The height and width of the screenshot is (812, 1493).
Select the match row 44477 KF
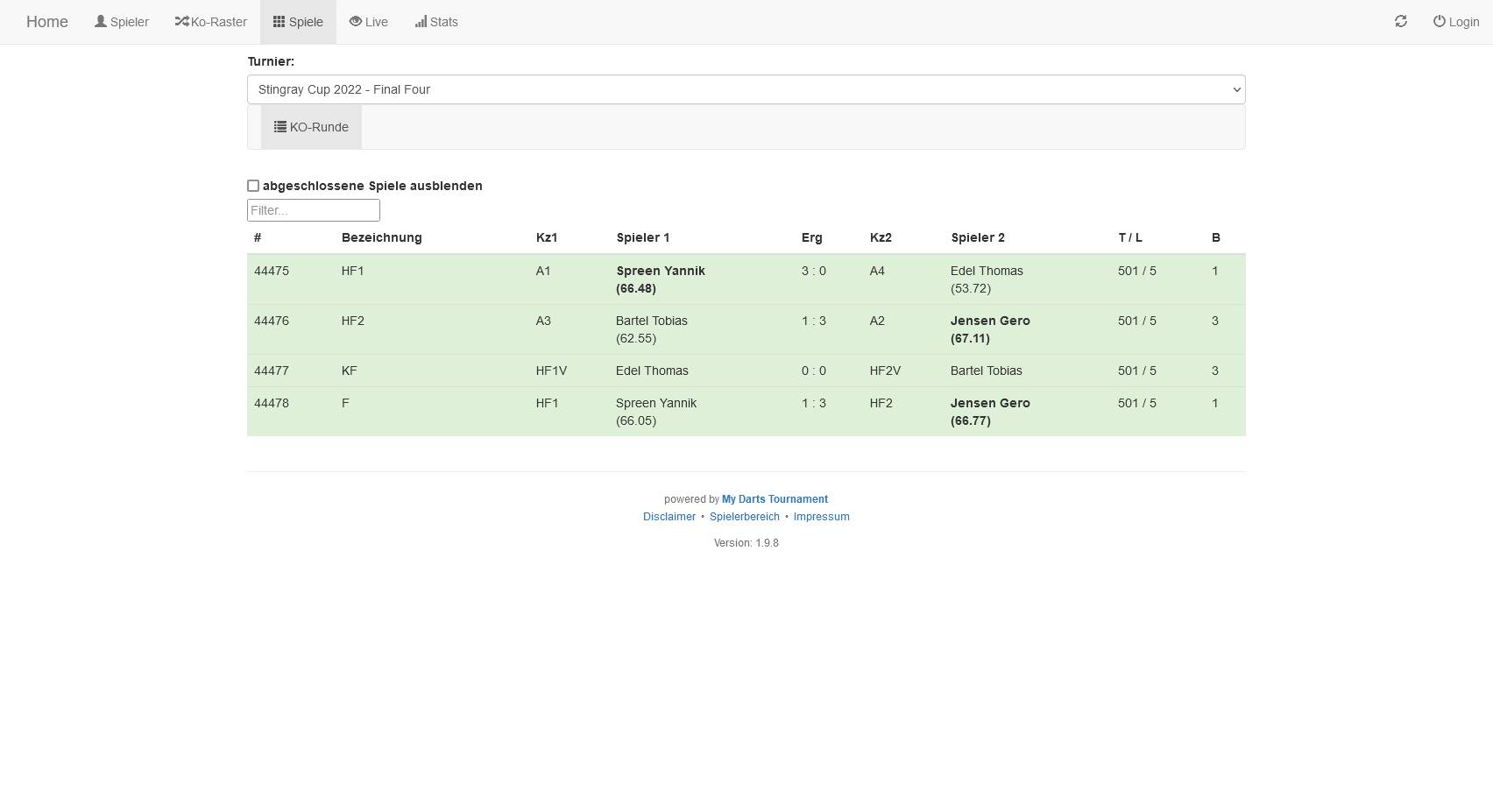click(746, 371)
